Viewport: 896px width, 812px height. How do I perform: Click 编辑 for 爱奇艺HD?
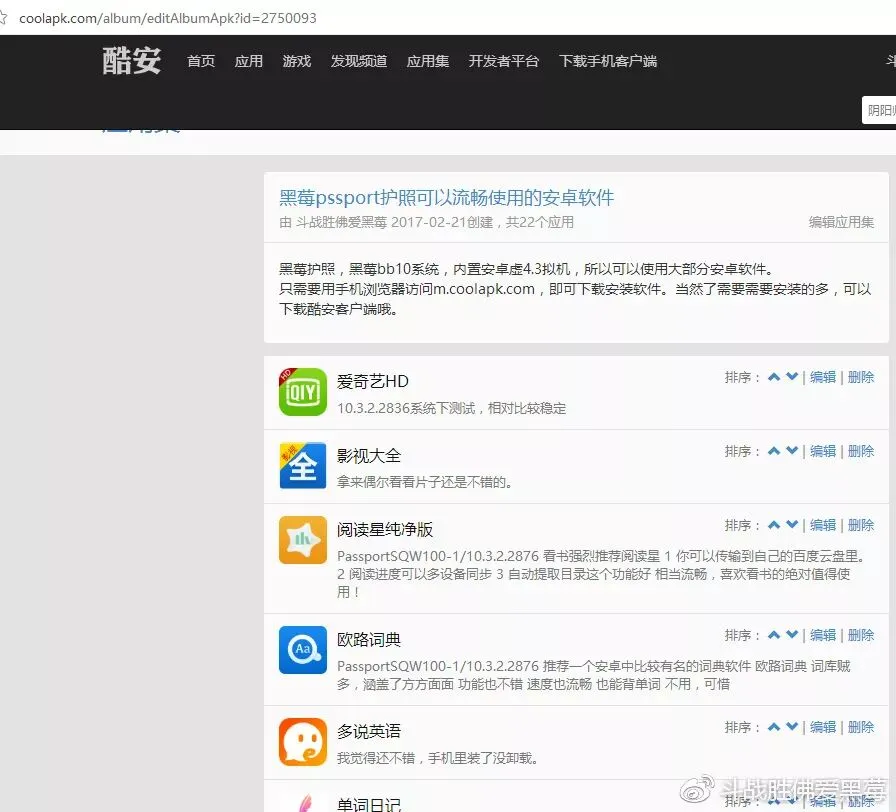(x=823, y=377)
